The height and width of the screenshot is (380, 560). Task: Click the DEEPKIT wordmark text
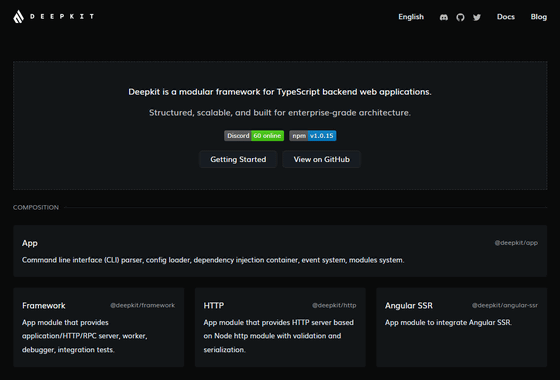62,16
